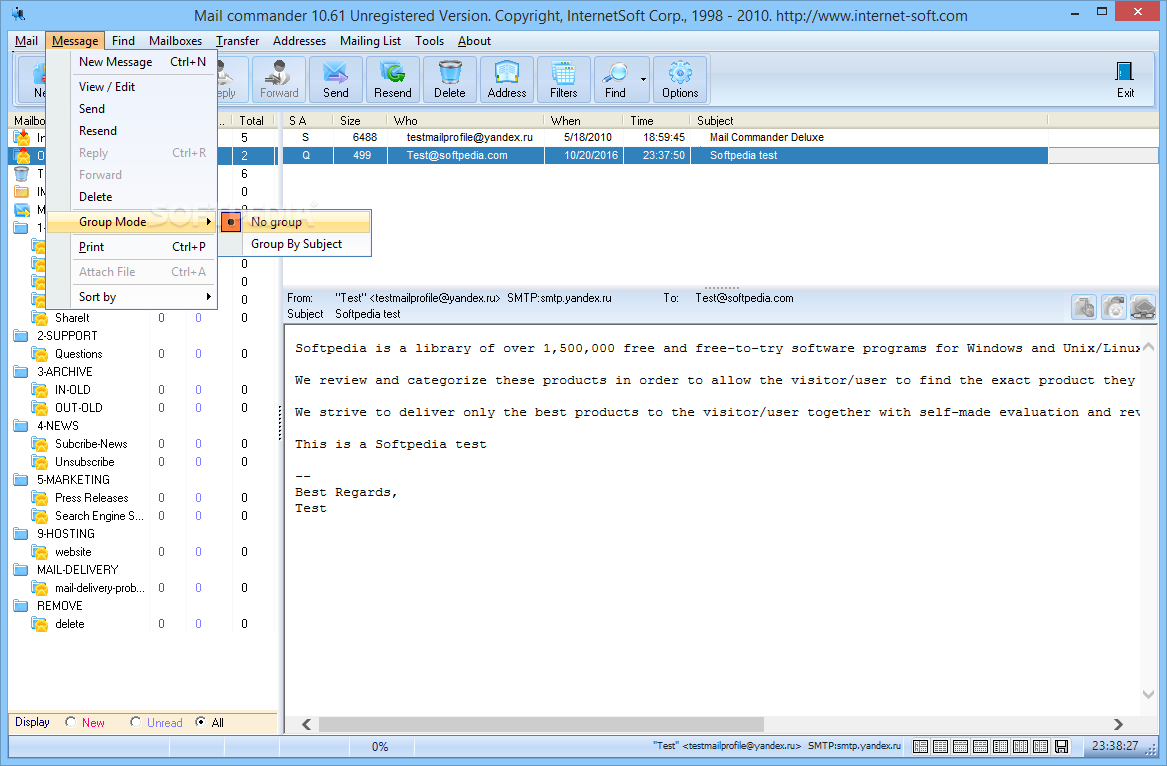Viewport: 1167px width, 766px height.
Task: Select the All display radio button
Action: pyautogui.click(x=200, y=722)
